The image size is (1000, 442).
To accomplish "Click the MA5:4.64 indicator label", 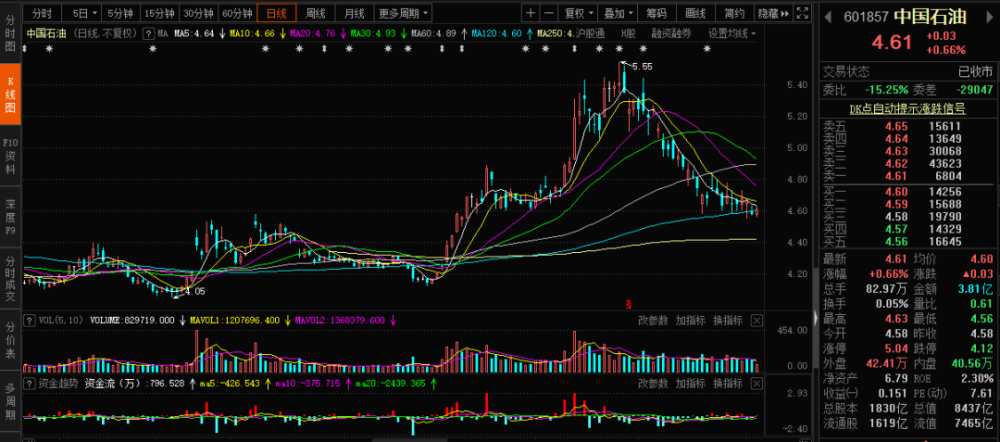I will 193,34.
